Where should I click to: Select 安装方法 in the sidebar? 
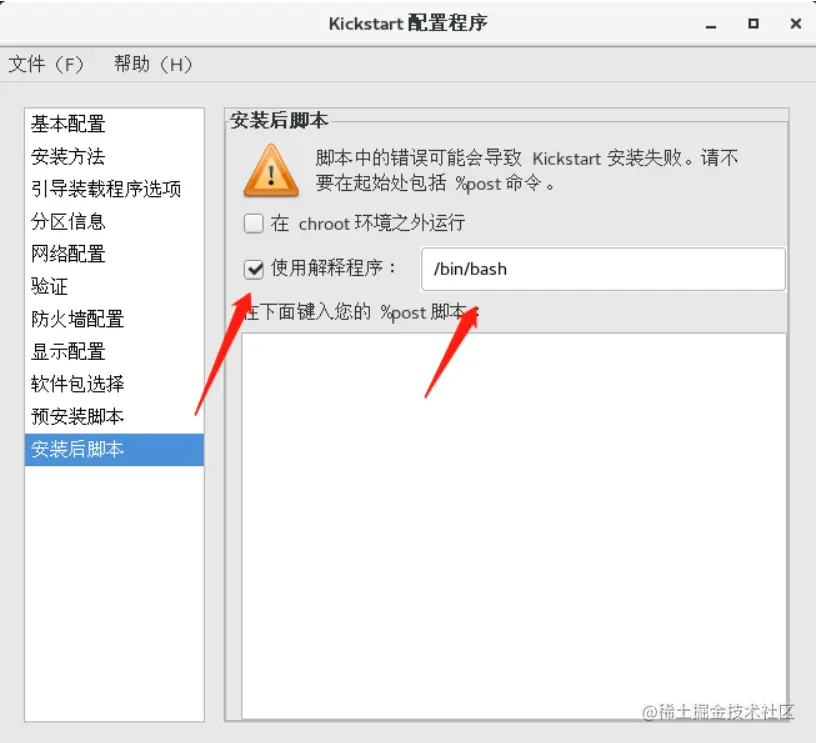[x=114, y=156]
